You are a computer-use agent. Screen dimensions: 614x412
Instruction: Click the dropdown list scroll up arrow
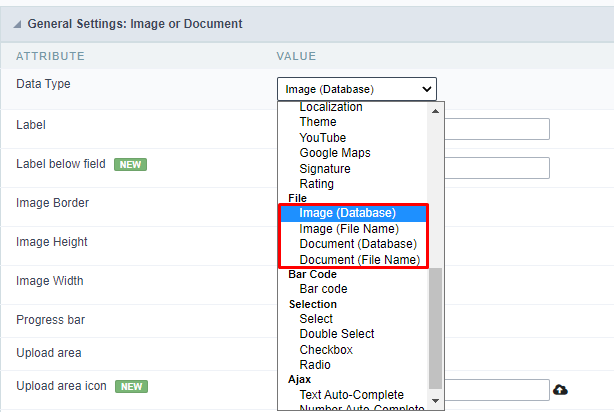click(435, 111)
